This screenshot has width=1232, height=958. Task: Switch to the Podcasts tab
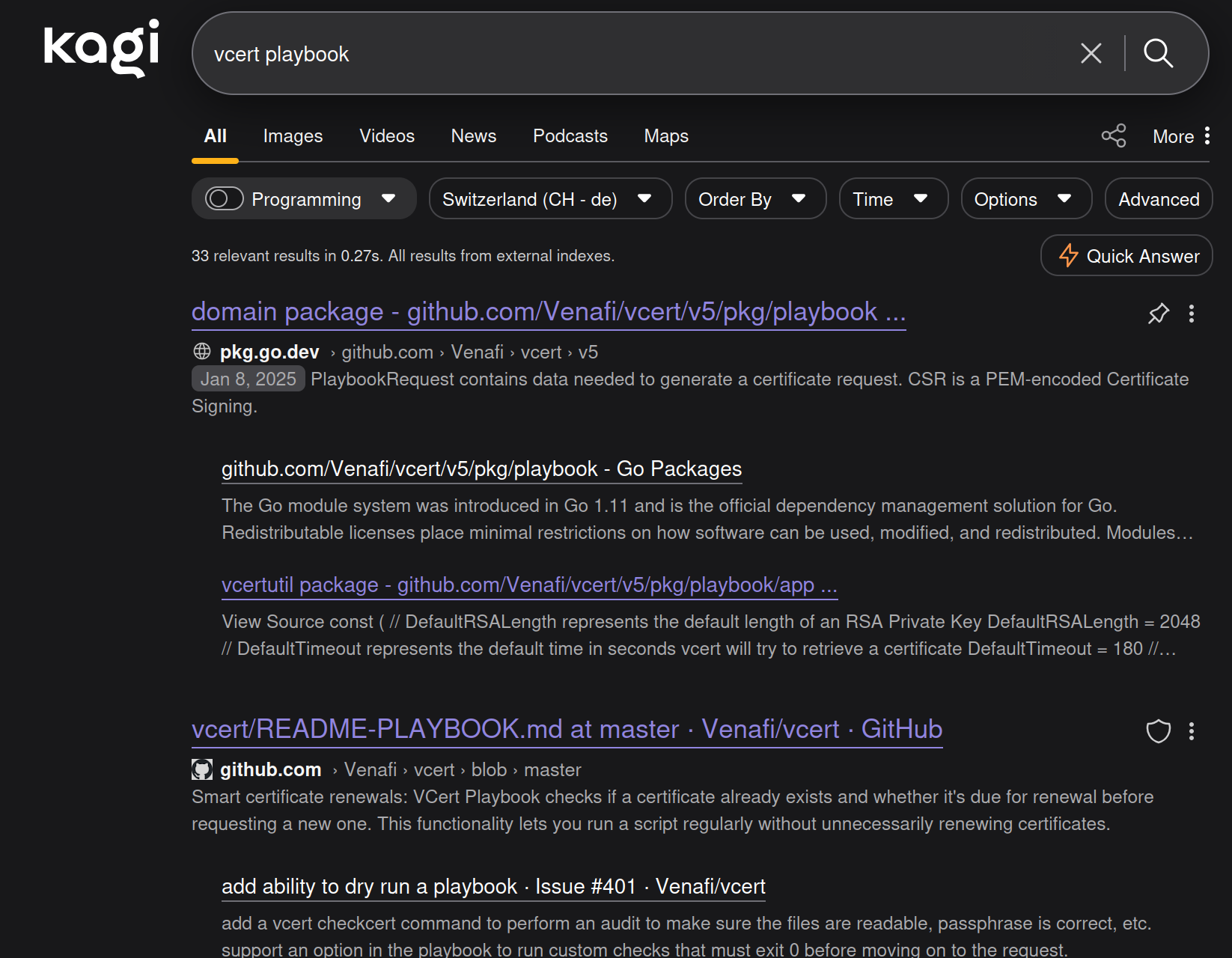pyautogui.click(x=570, y=136)
